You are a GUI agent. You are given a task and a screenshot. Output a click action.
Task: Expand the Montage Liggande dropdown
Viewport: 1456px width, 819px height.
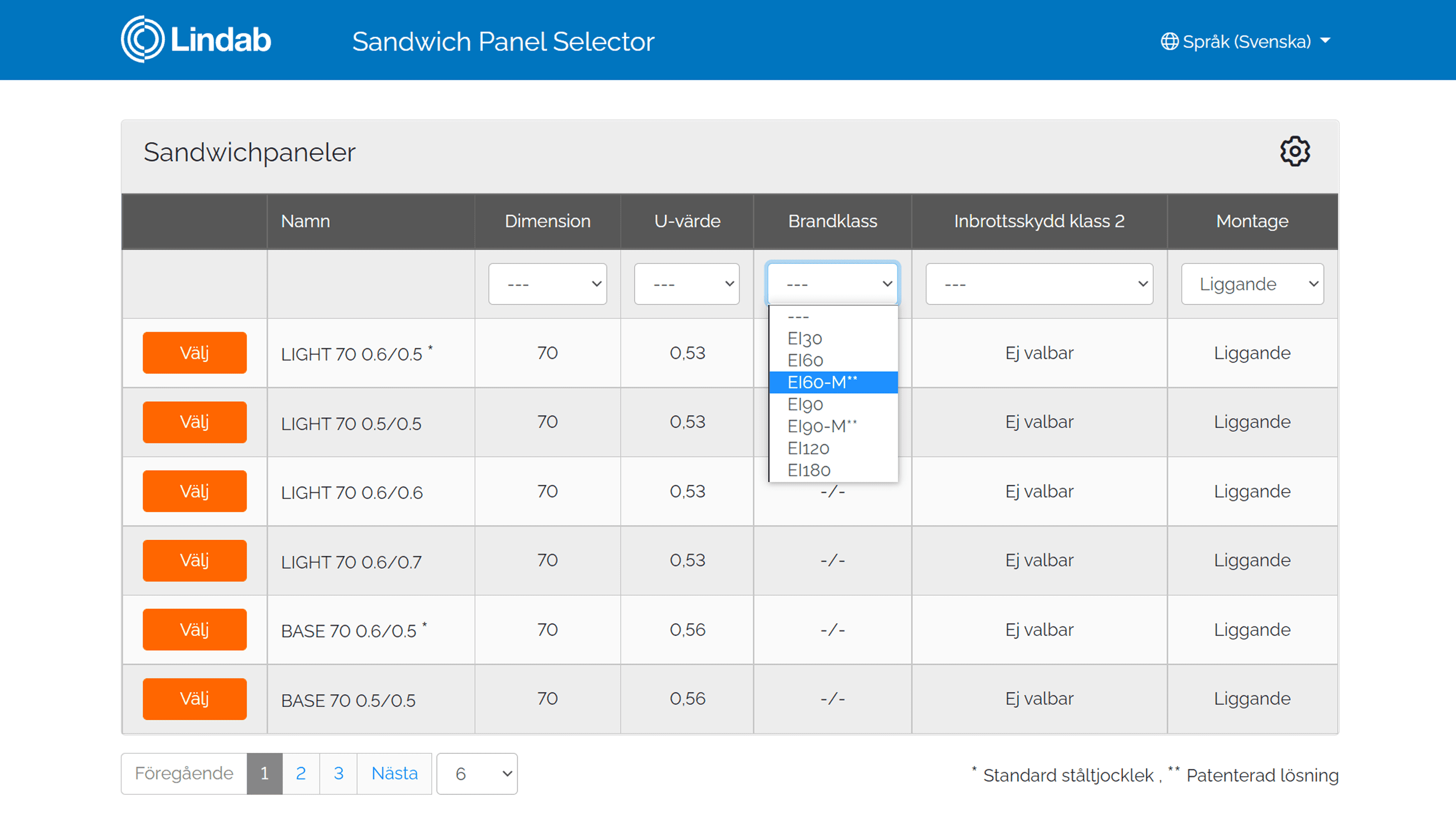pos(1251,284)
